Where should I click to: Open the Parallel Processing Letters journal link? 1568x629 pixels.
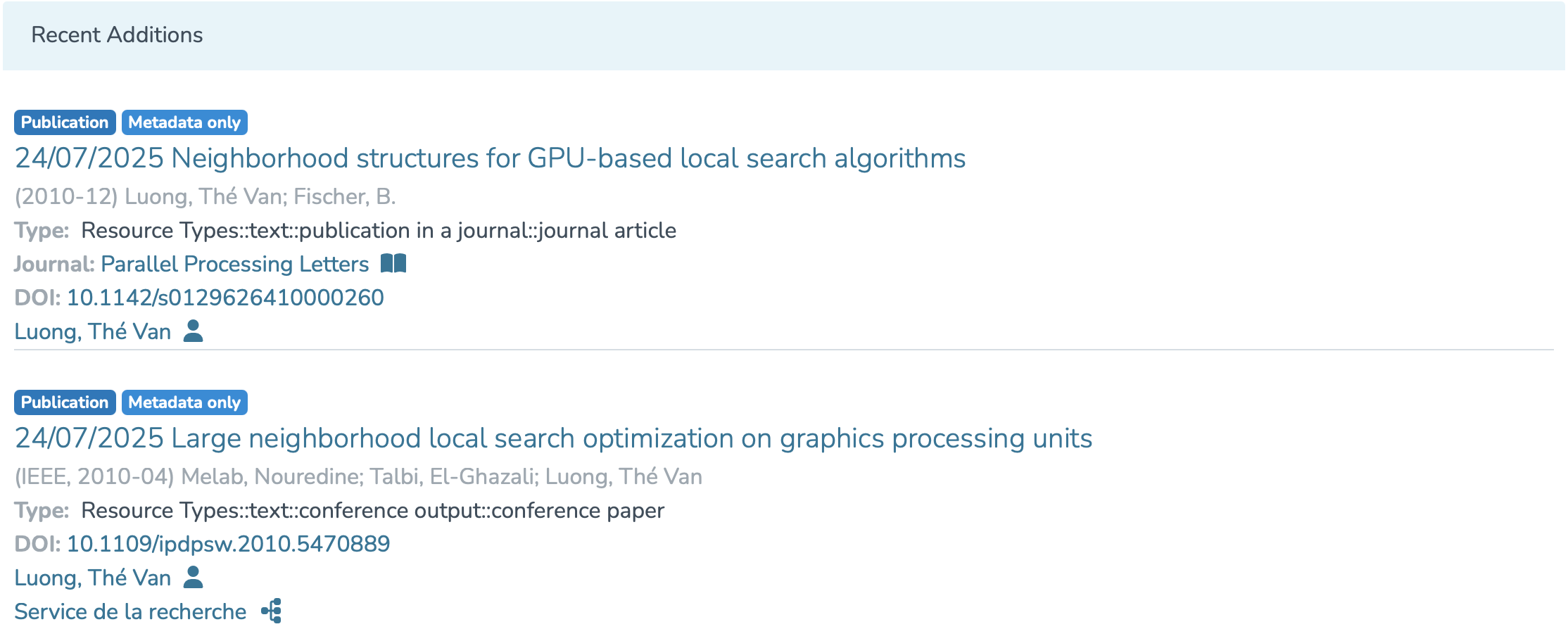pyautogui.click(x=234, y=264)
